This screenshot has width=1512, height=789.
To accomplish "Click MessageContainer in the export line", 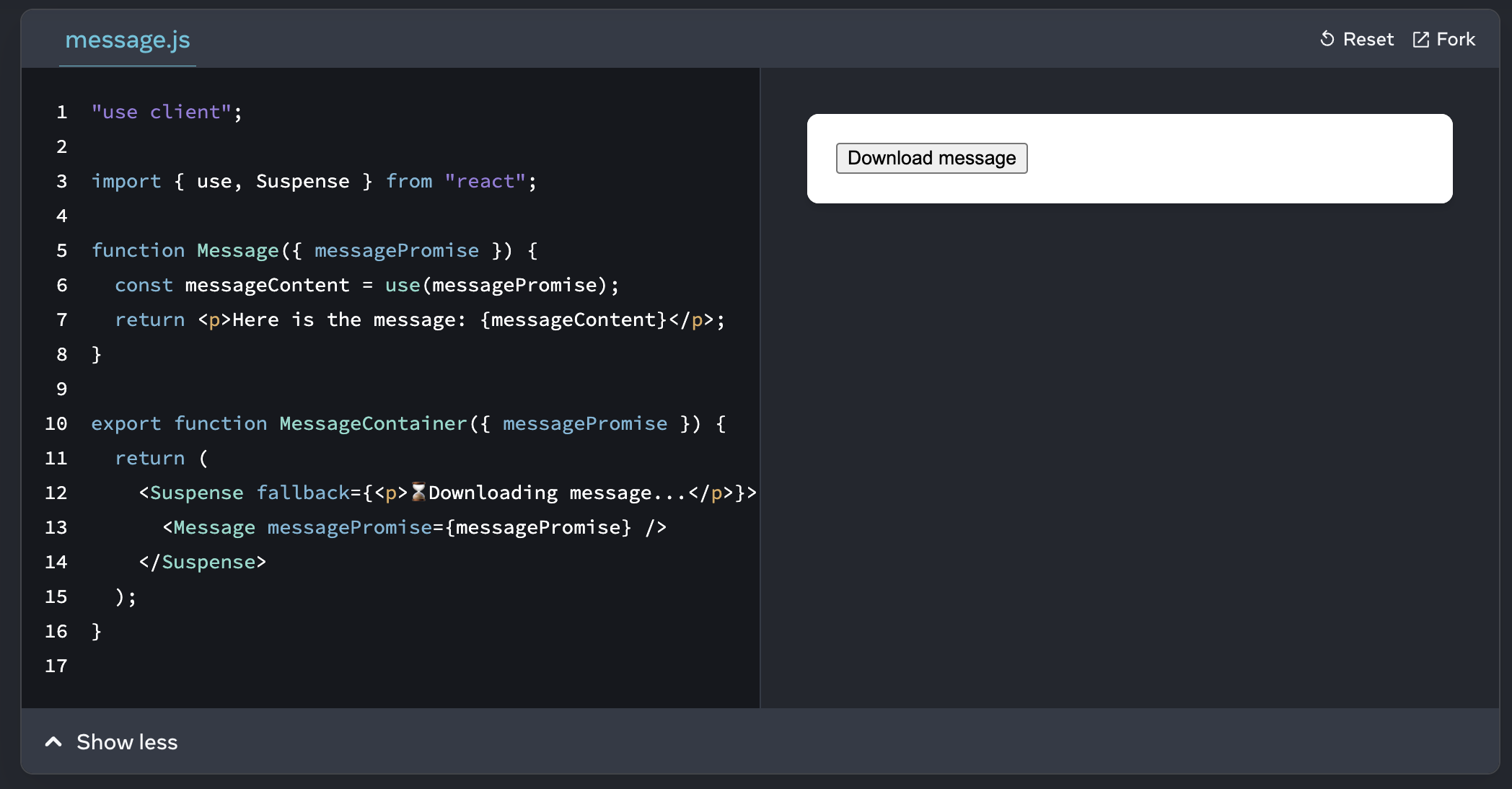I will click(x=373, y=424).
